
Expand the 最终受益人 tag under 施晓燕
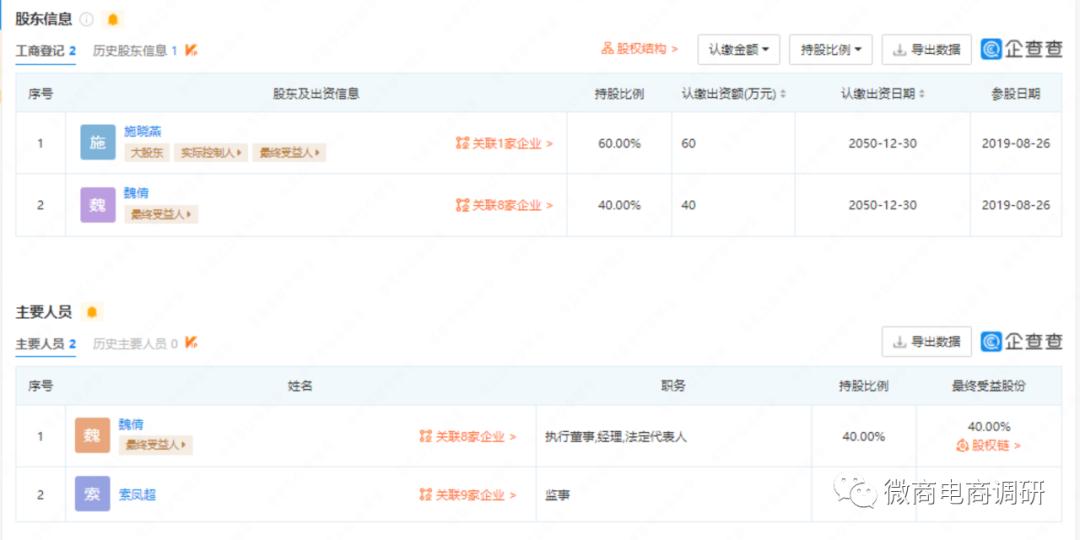click(x=289, y=153)
